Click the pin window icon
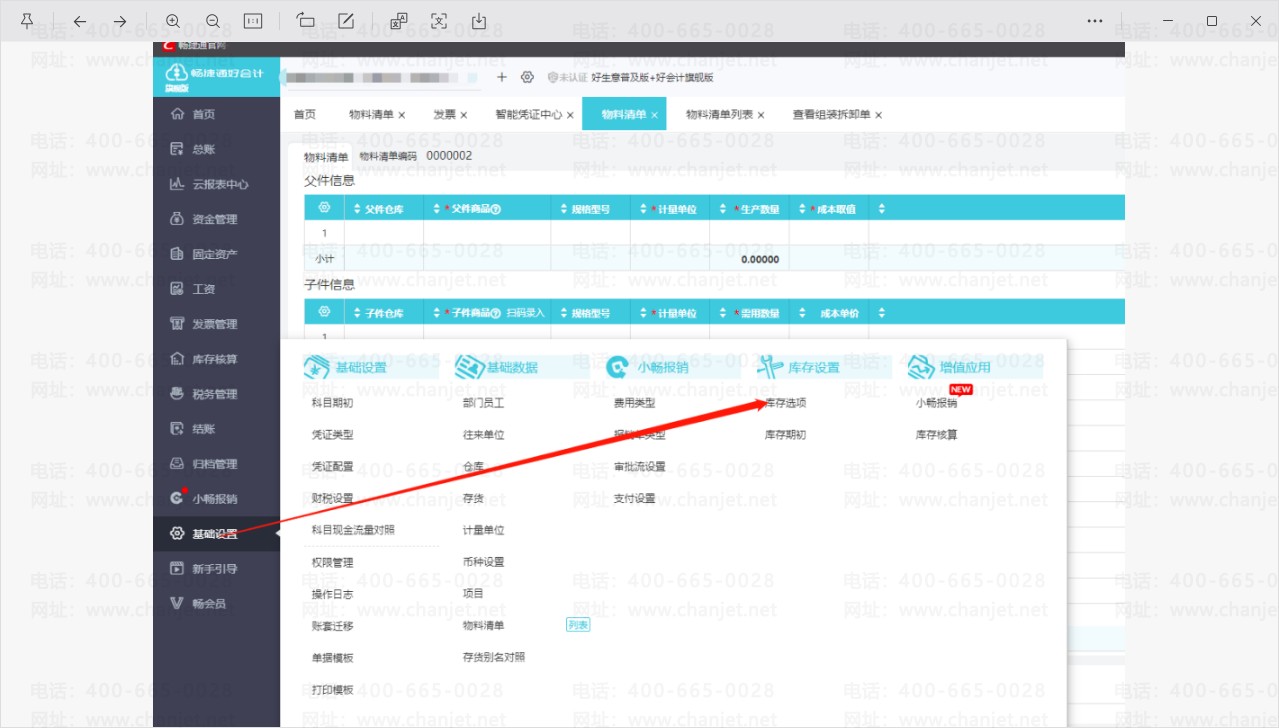The image size is (1279, 728). point(27,21)
